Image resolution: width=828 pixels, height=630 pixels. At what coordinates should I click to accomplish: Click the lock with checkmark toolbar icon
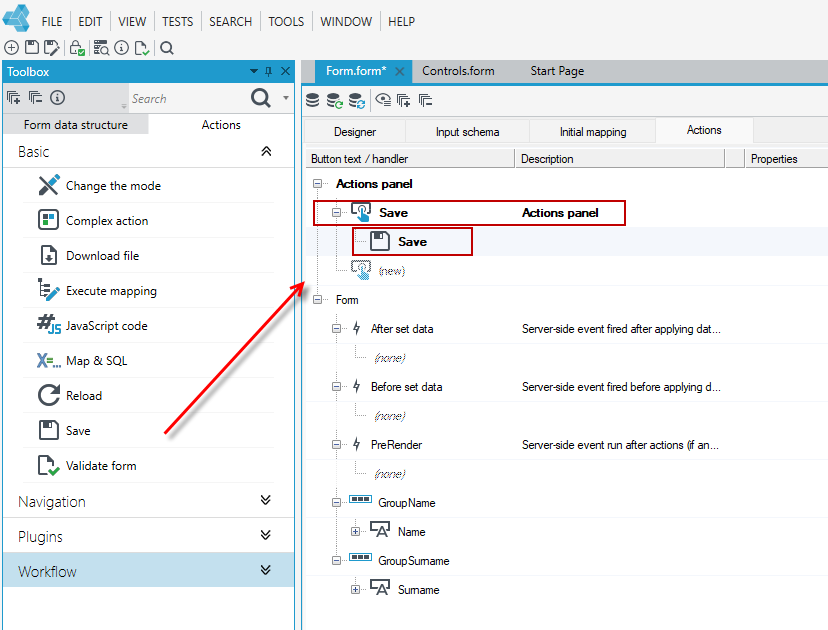pos(78,48)
